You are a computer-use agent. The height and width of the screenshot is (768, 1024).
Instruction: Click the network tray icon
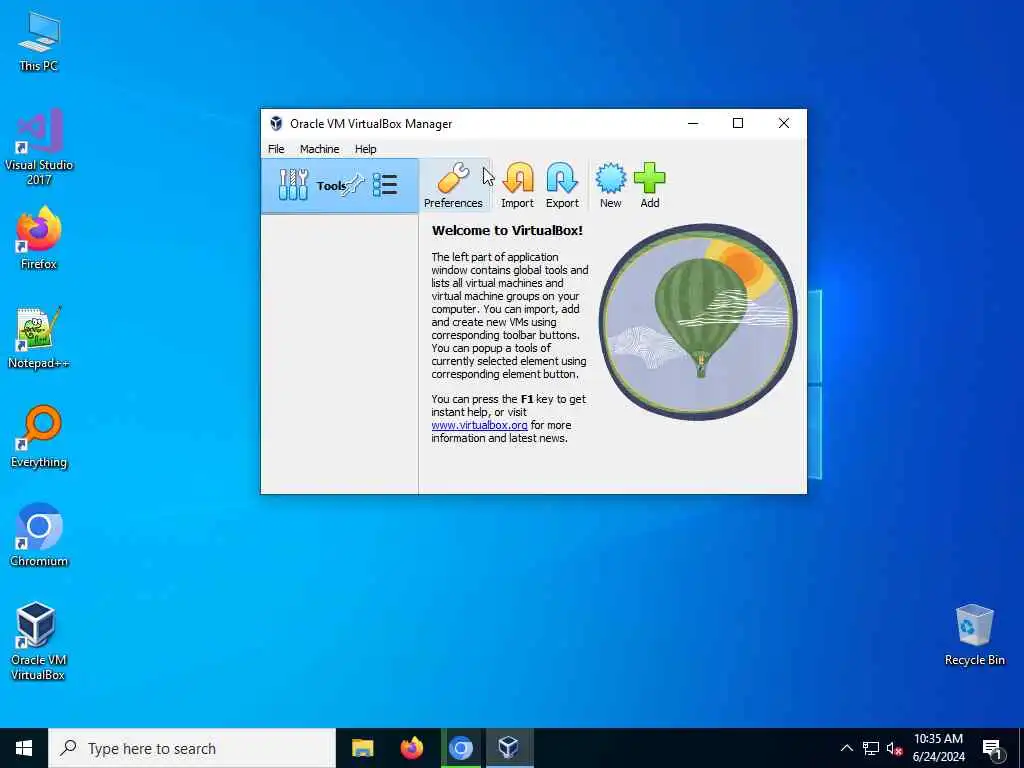870,748
